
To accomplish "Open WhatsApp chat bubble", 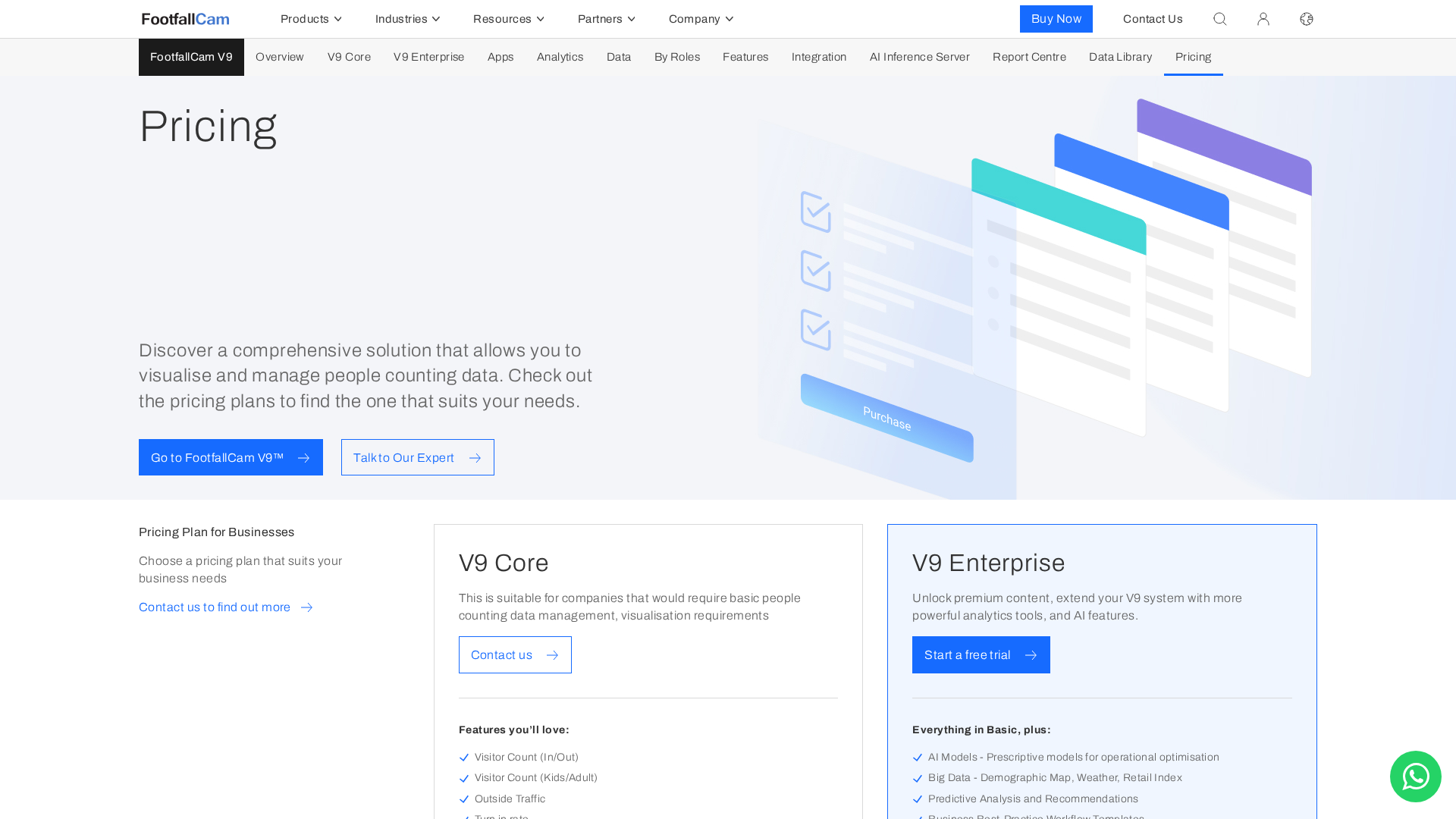I will [1415, 777].
